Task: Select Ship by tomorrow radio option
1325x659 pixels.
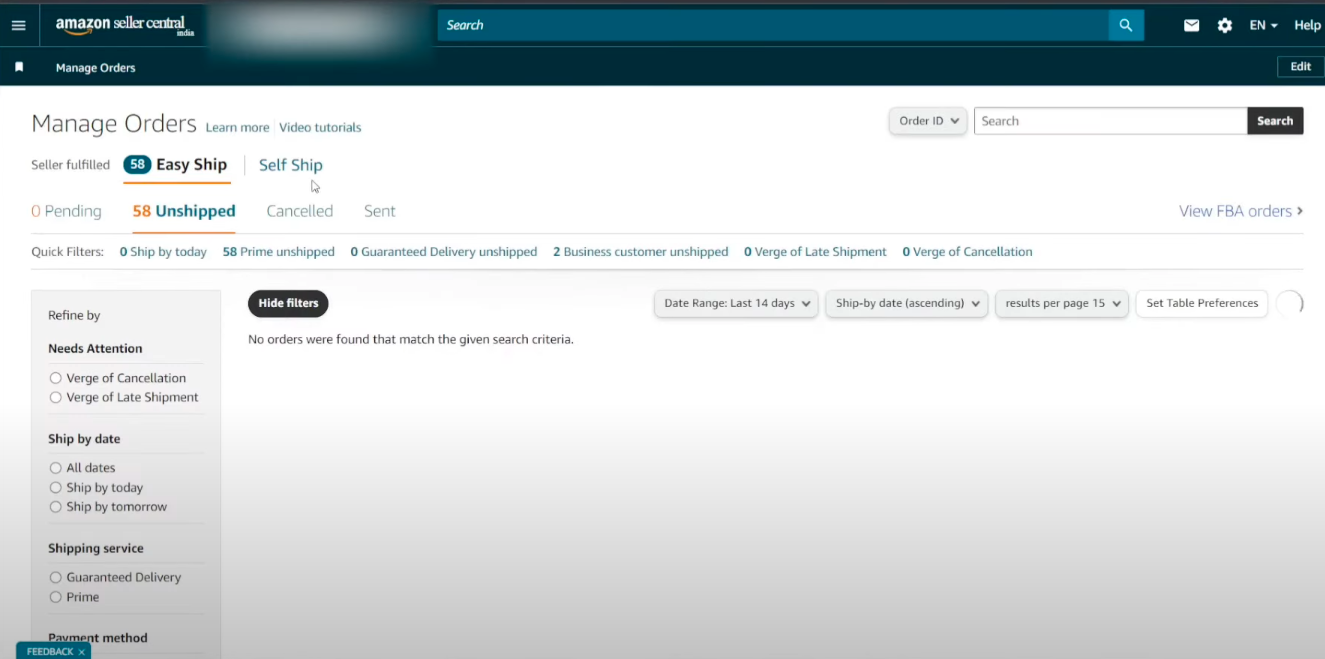Action: pyautogui.click(x=56, y=507)
